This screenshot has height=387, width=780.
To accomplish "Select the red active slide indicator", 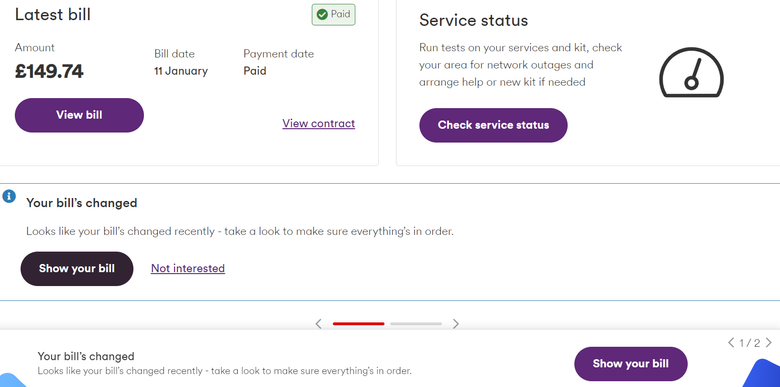I will 359,324.
